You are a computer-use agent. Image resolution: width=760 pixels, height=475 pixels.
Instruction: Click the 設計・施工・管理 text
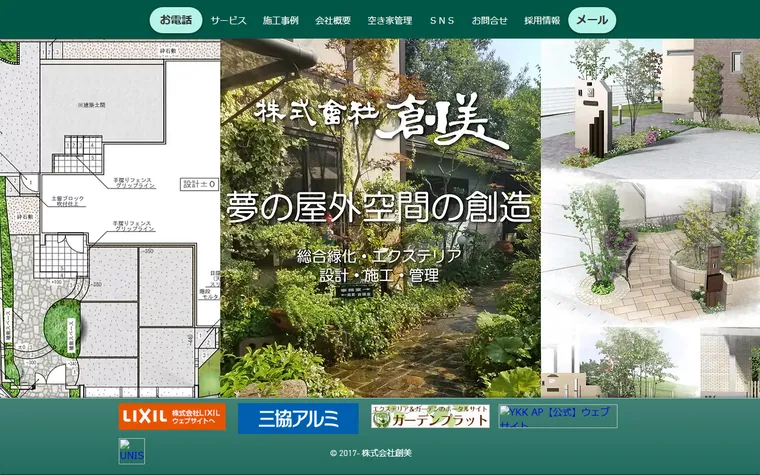tap(380, 275)
